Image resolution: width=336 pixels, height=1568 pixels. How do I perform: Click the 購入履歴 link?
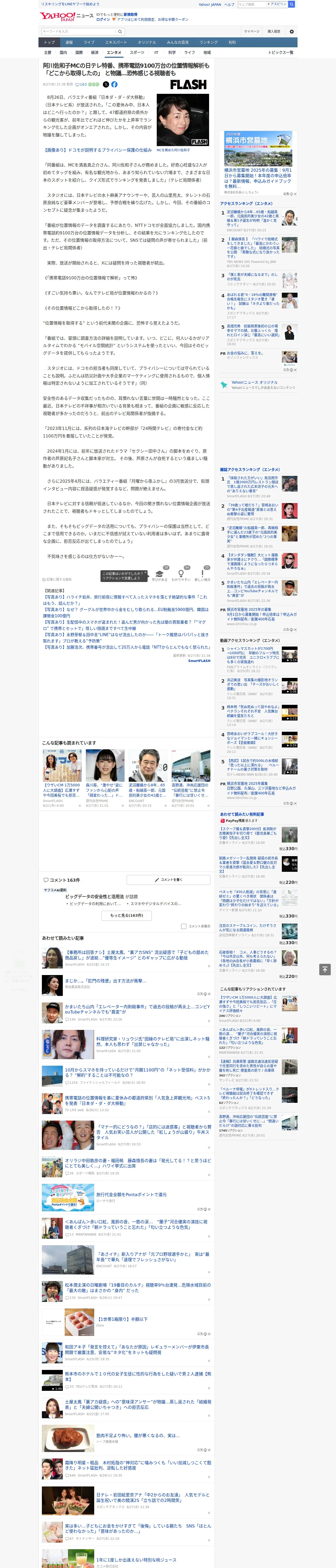click(x=274, y=31)
